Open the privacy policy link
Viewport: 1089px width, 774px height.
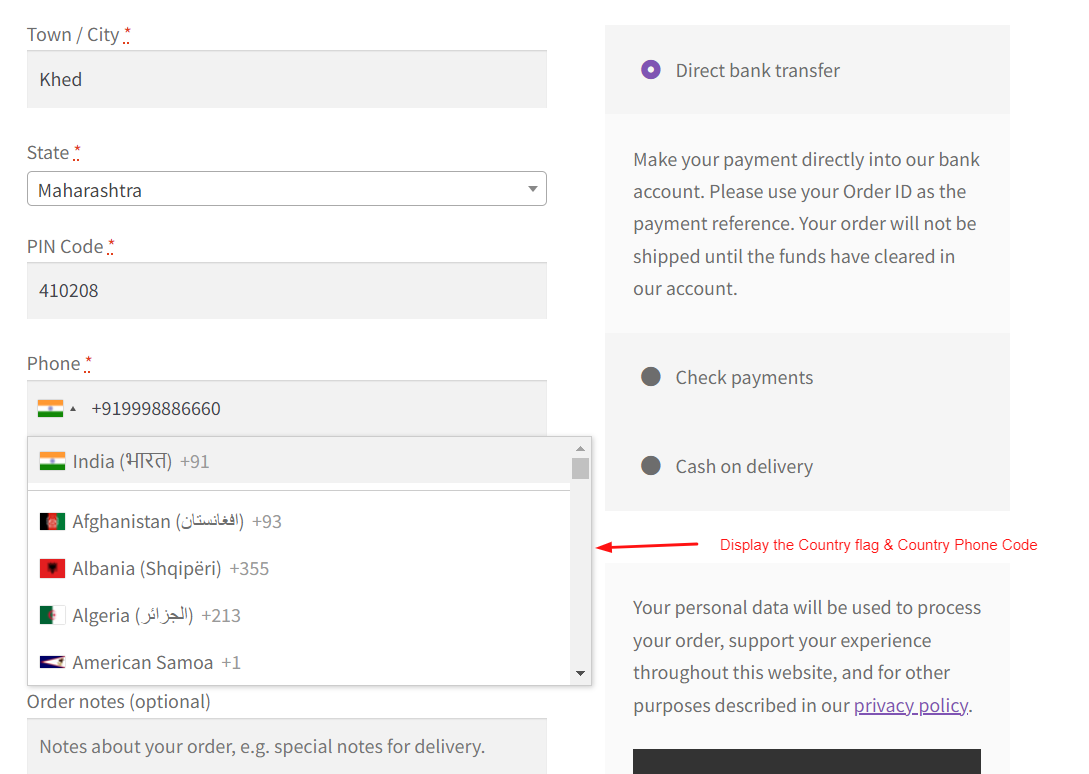point(910,705)
